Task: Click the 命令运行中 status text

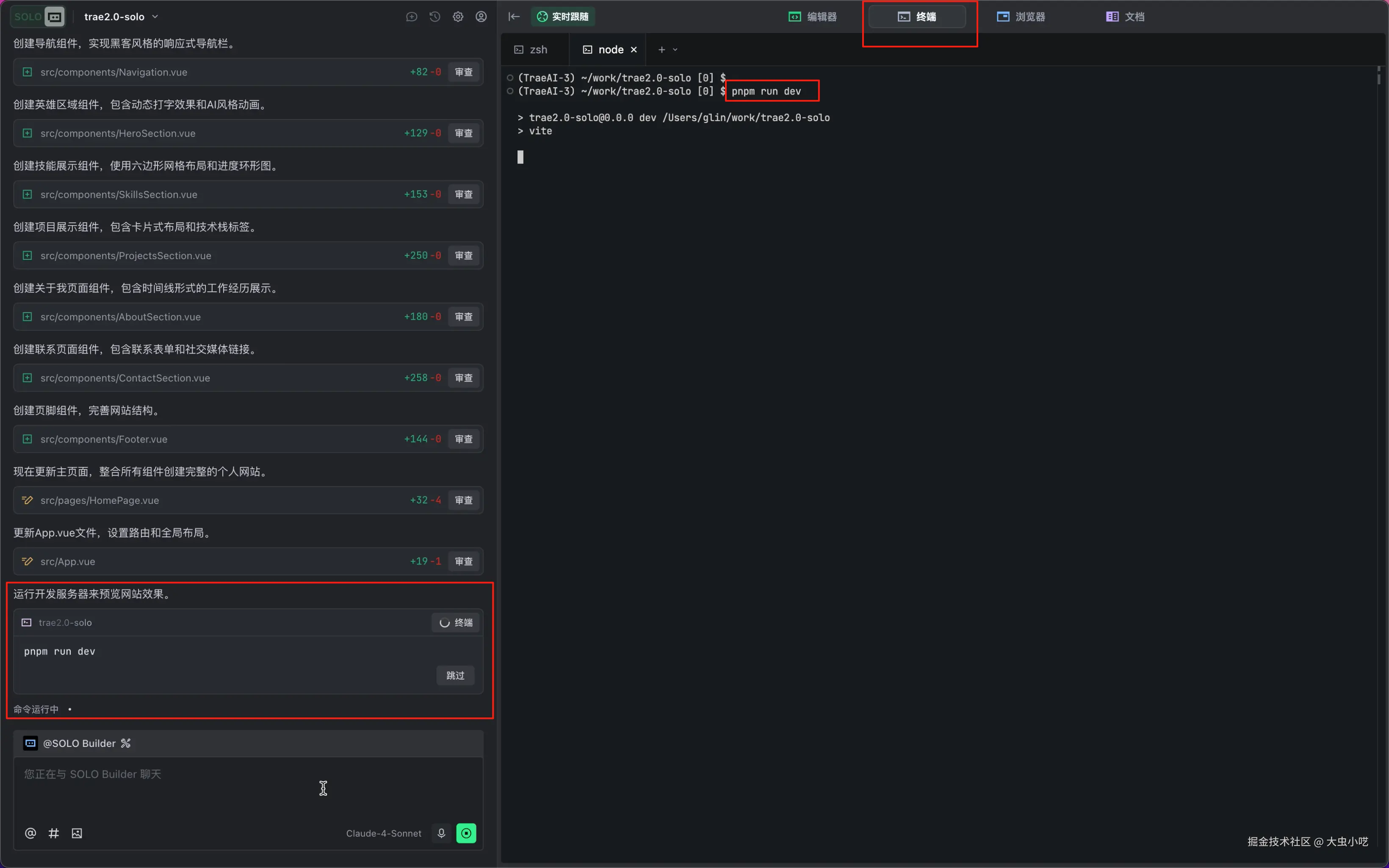Action: [36, 710]
